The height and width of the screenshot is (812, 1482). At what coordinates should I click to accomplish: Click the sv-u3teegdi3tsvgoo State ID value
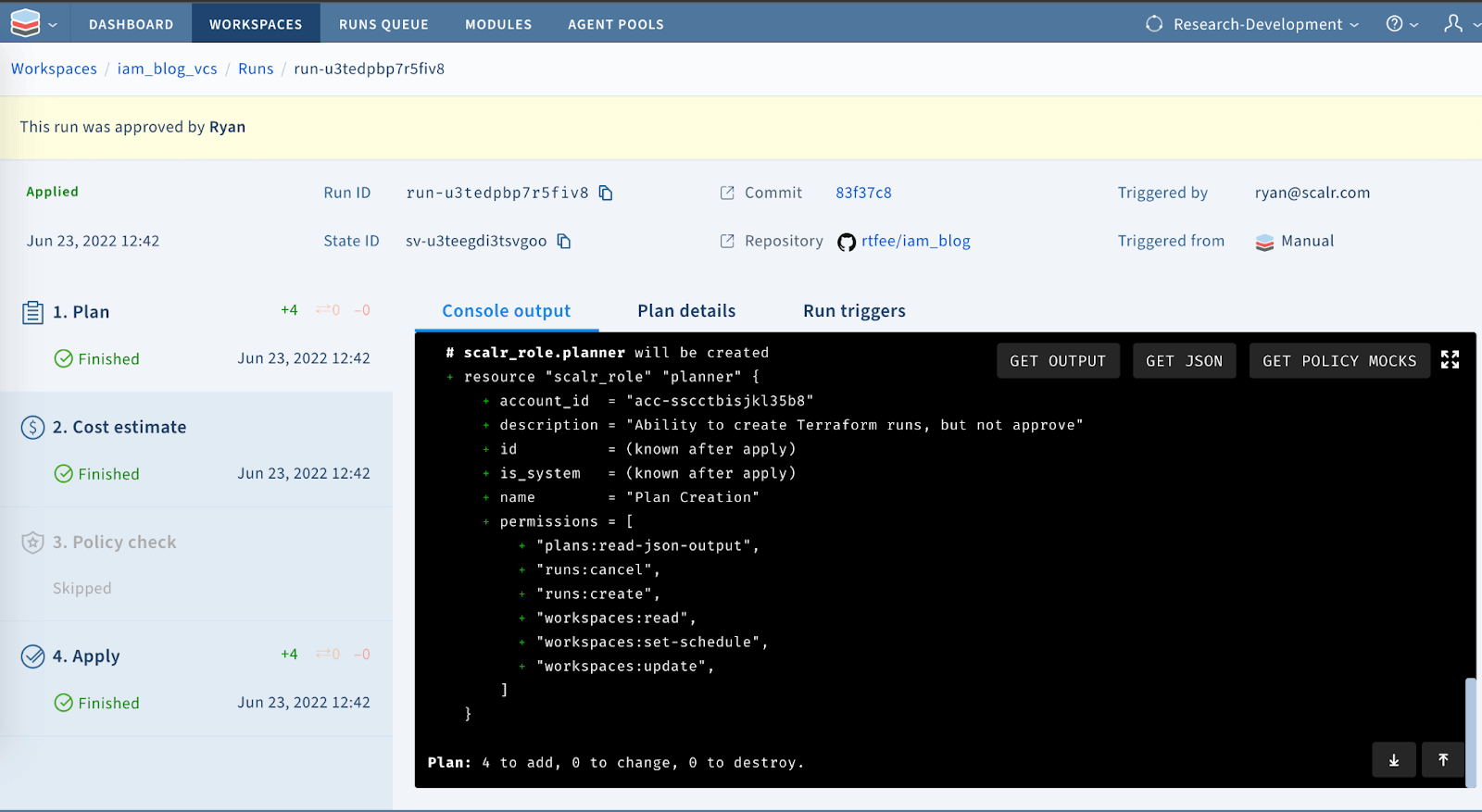(x=476, y=241)
